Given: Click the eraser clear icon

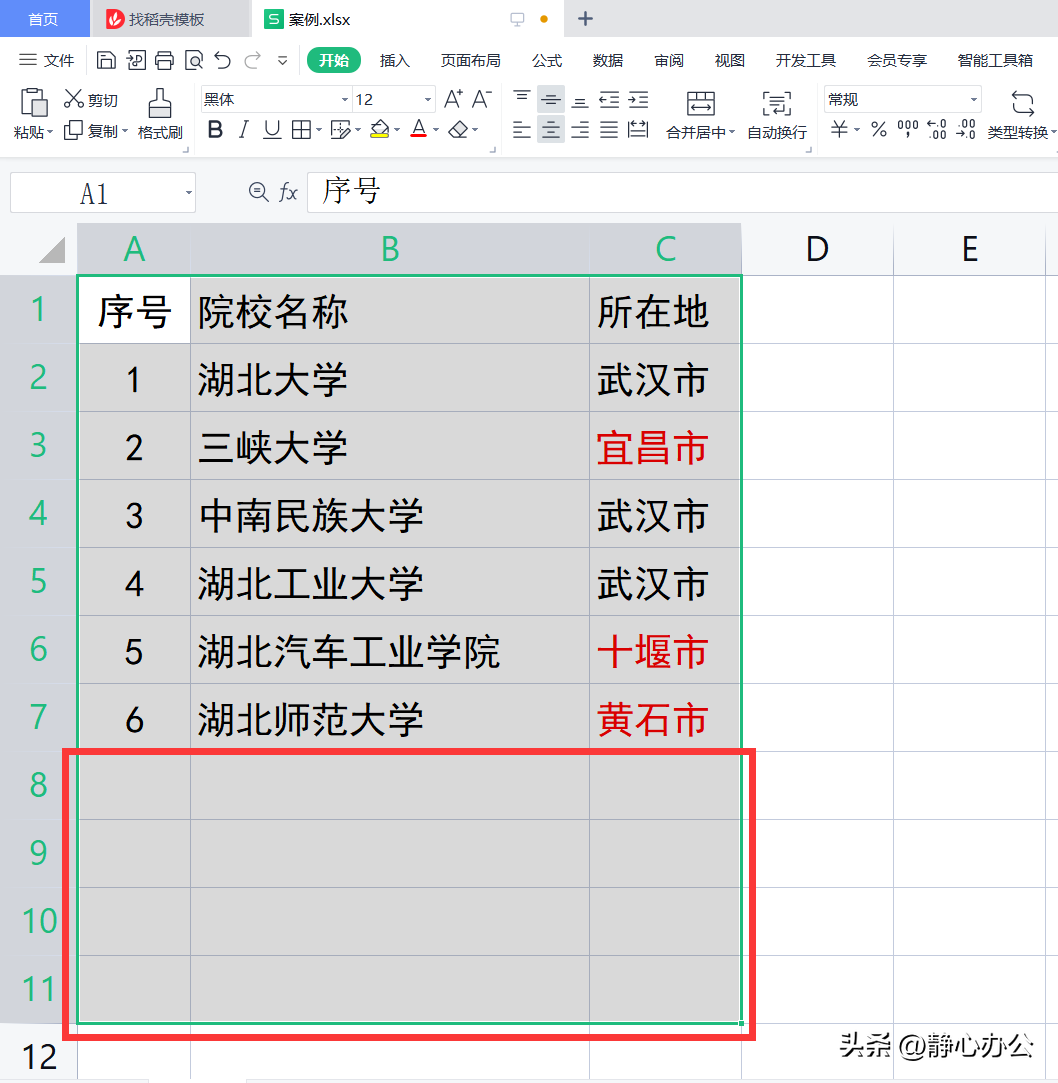Looking at the screenshot, I should pyautogui.click(x=458, y=129).
